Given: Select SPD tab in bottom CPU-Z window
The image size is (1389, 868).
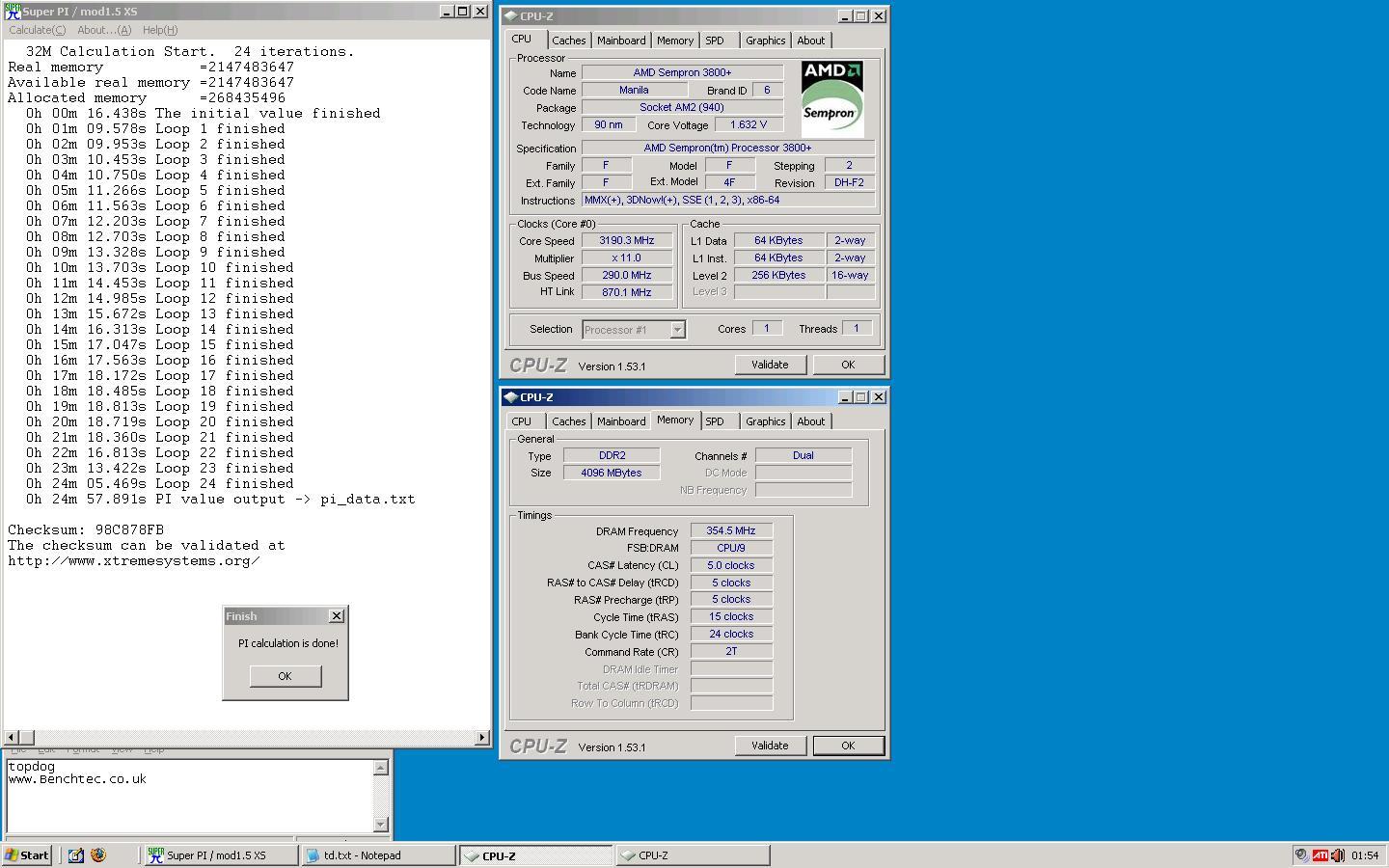Looking at the screenshot, I should [x=715, y=421].
